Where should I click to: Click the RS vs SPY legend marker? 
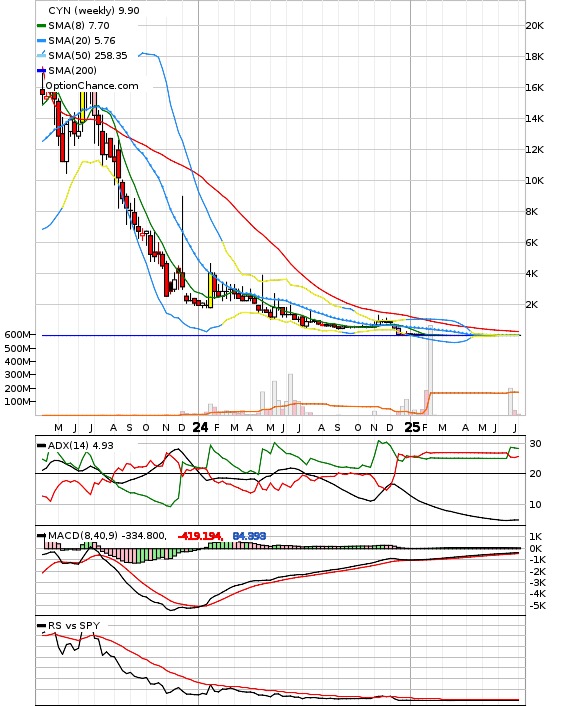pos(41,626)
